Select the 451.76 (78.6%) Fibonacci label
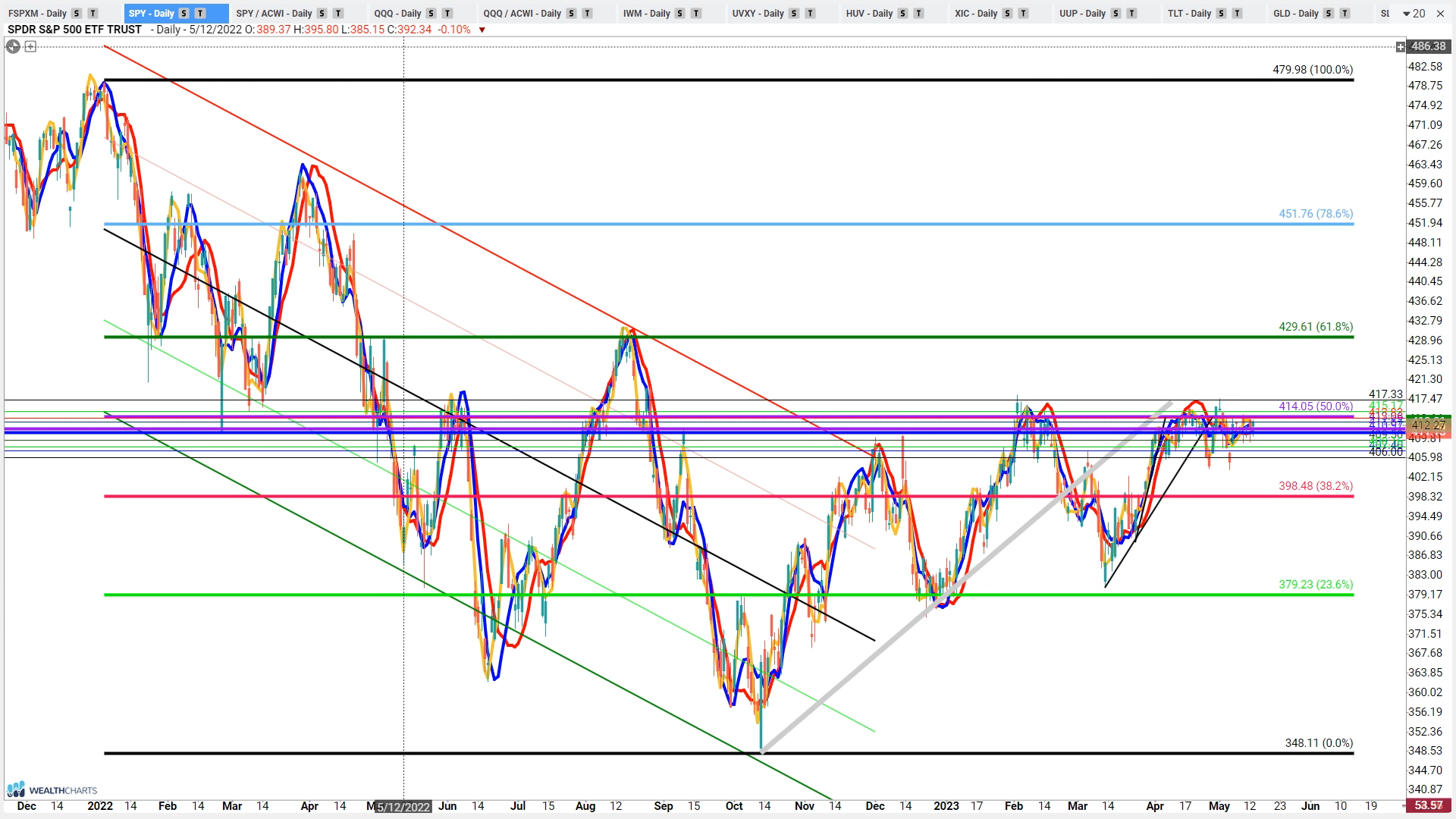The image size is (1456, 819). [1316, 214]
